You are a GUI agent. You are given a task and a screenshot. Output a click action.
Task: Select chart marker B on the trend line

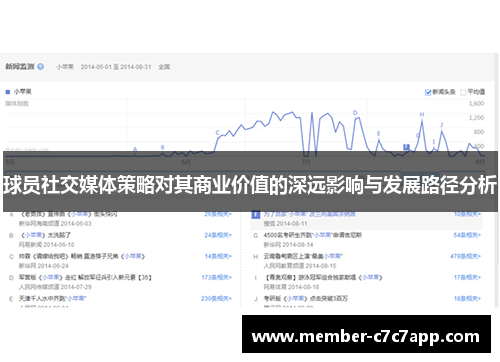click(x=162, y=147)
